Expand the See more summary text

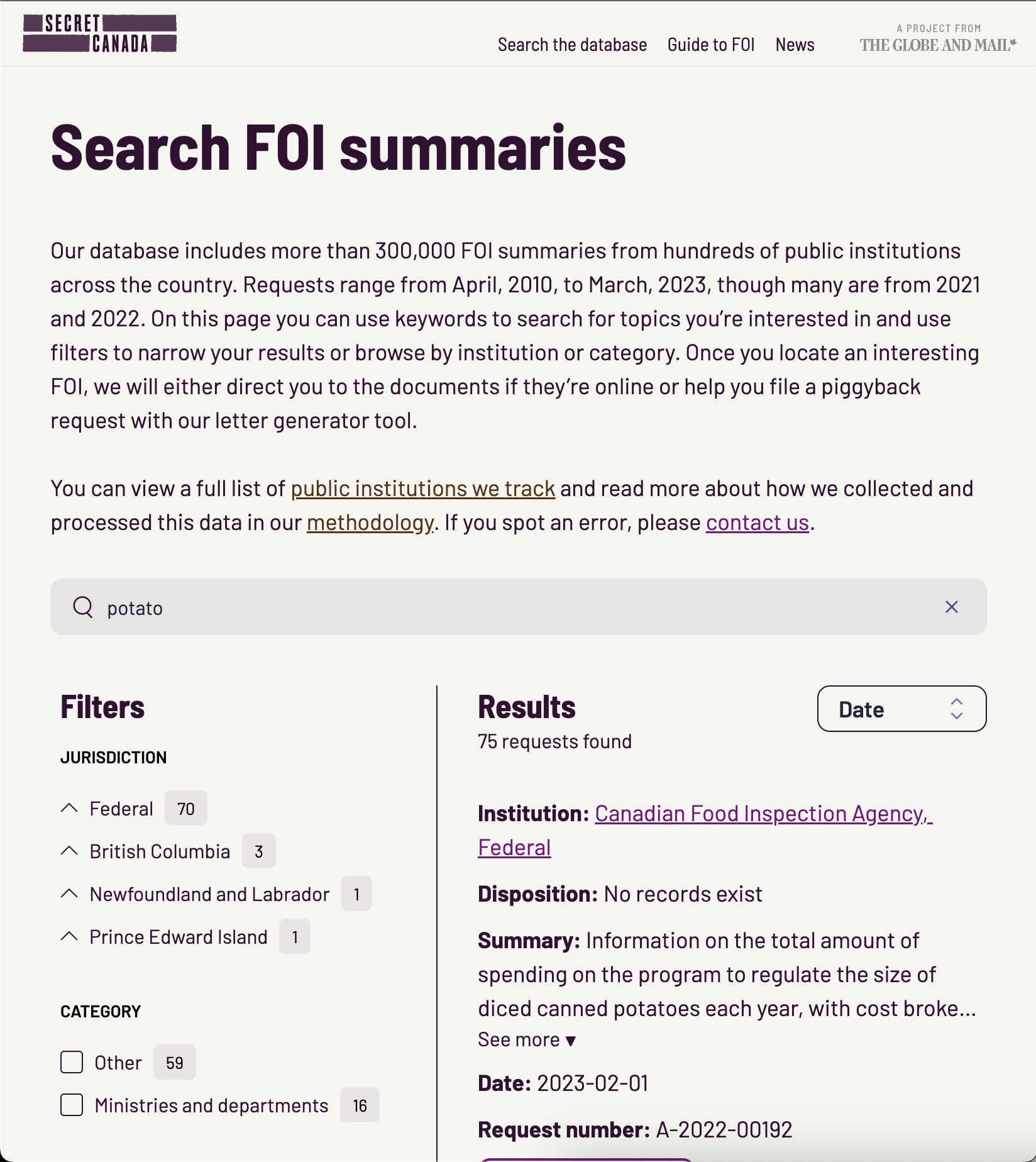527,1039
